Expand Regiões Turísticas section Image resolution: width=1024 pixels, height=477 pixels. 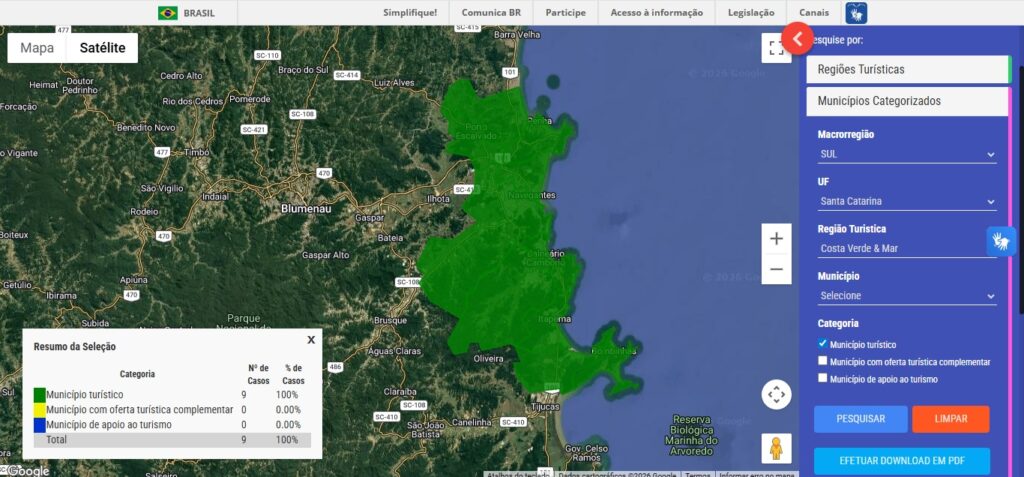point(908,69)
